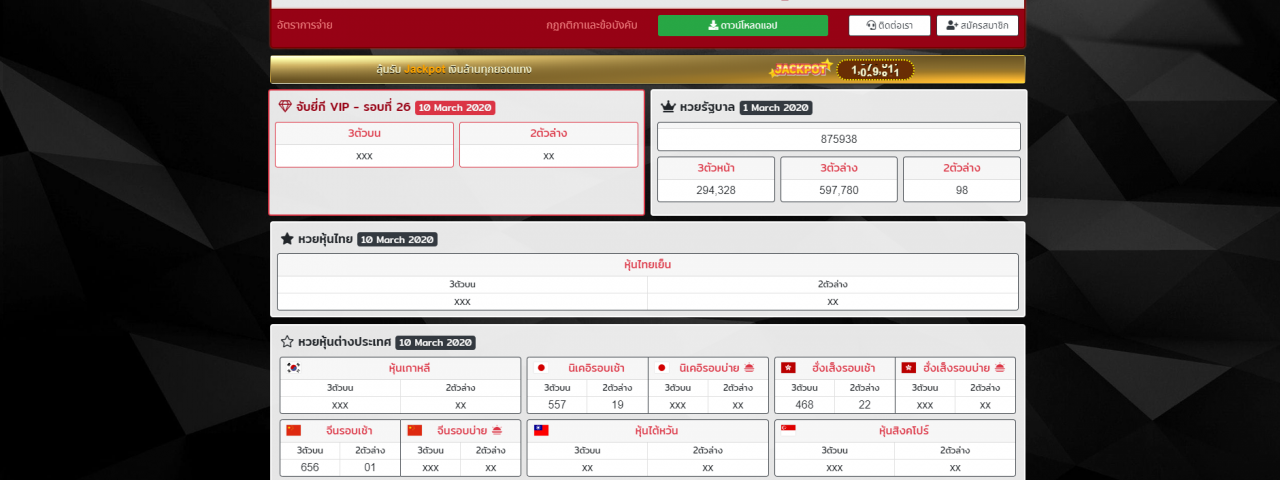
Task: Open the กฎกติกาและข้อบังคับ rules link
Action: (591, 25)
